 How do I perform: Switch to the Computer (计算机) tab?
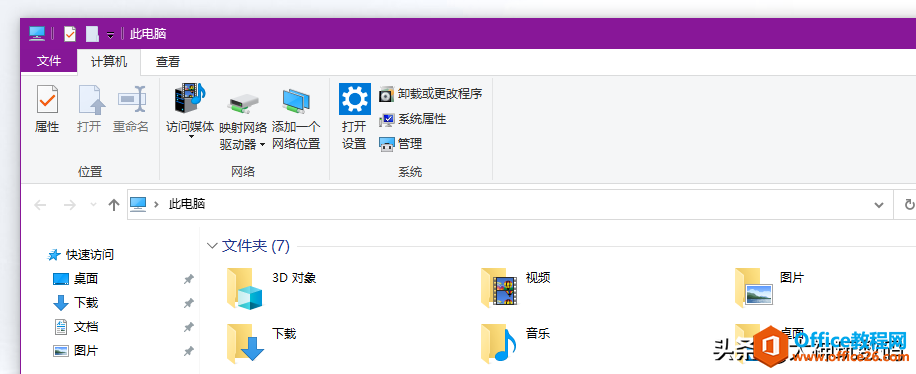109,61
